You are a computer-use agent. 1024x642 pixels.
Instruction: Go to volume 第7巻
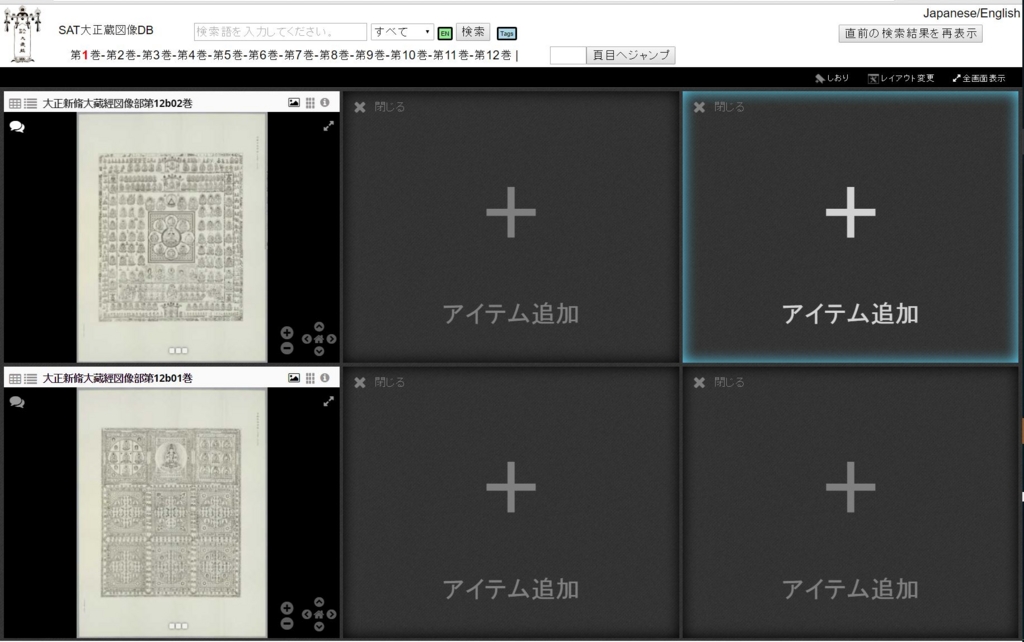tap(299, 56)
